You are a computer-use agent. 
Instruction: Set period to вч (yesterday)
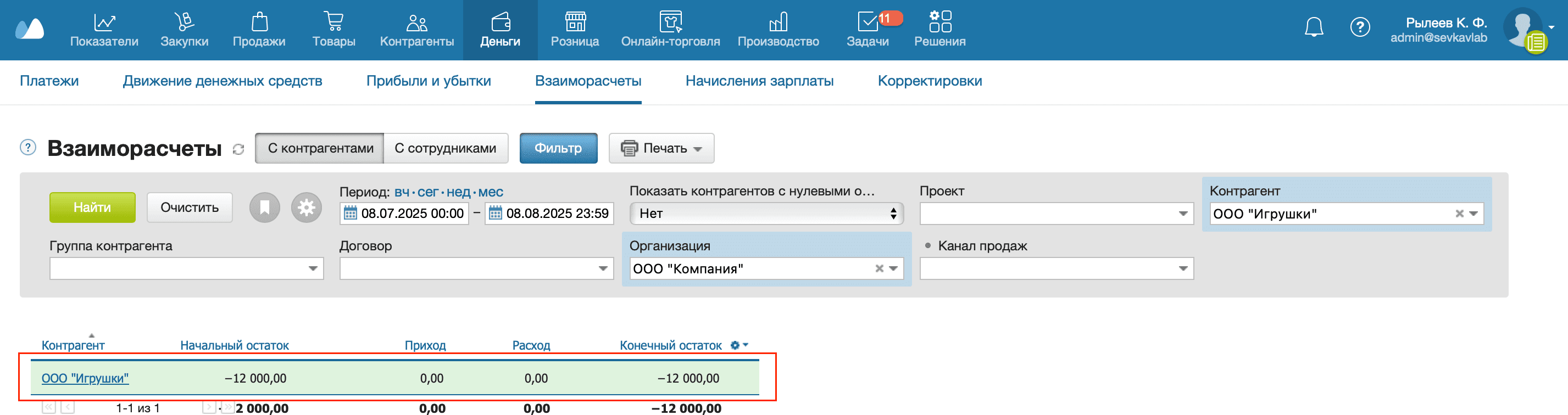[x=402, y=192]
